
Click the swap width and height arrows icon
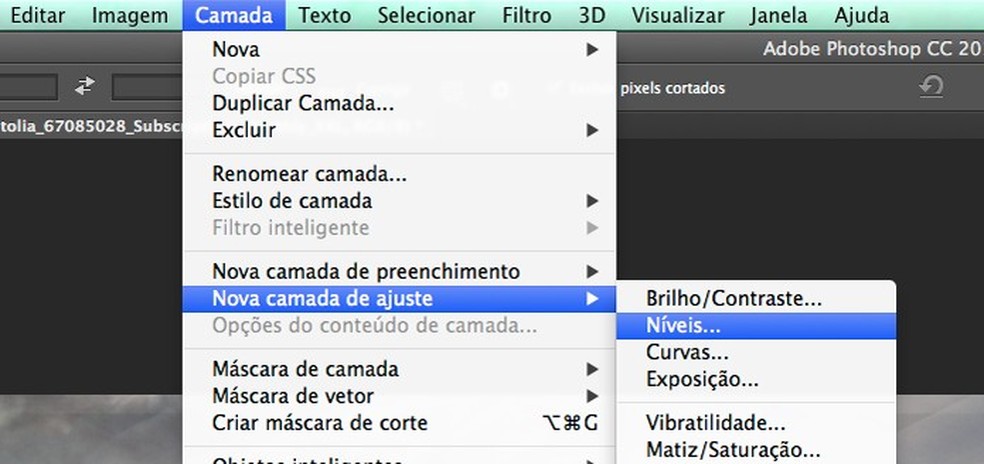[84, 87]
